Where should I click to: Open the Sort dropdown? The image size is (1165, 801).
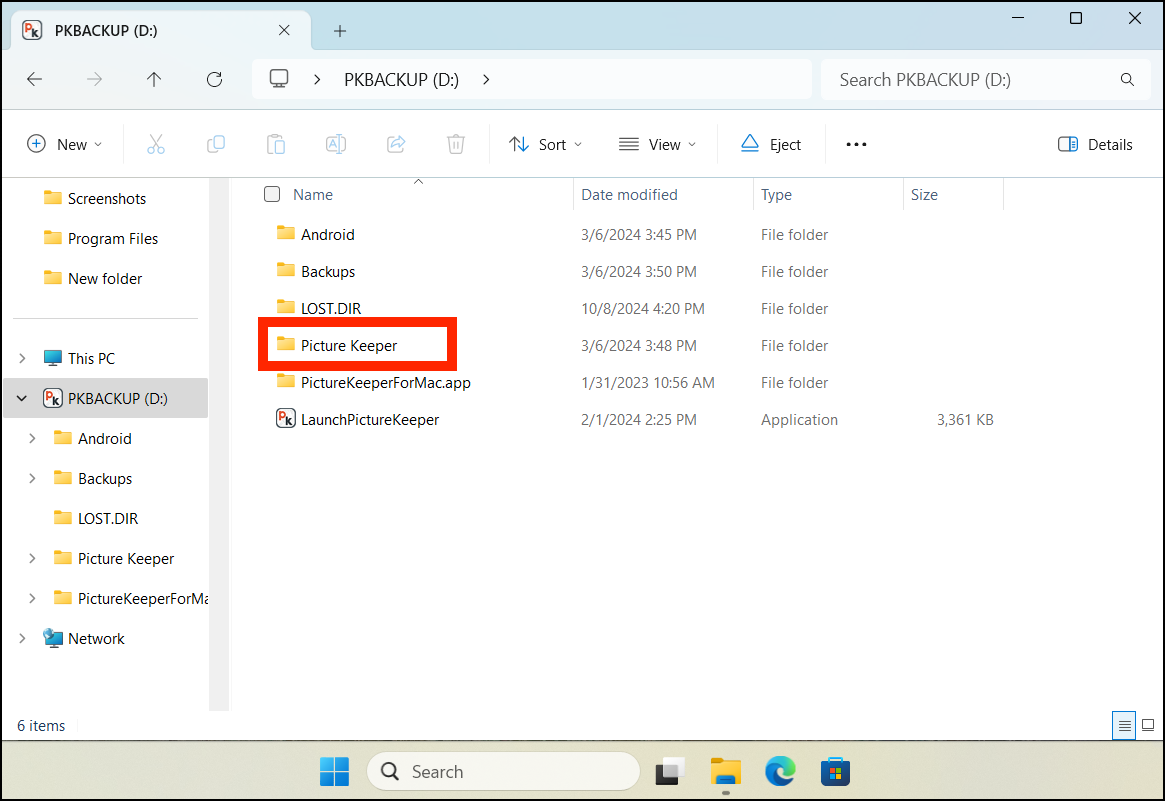point(545,144)
